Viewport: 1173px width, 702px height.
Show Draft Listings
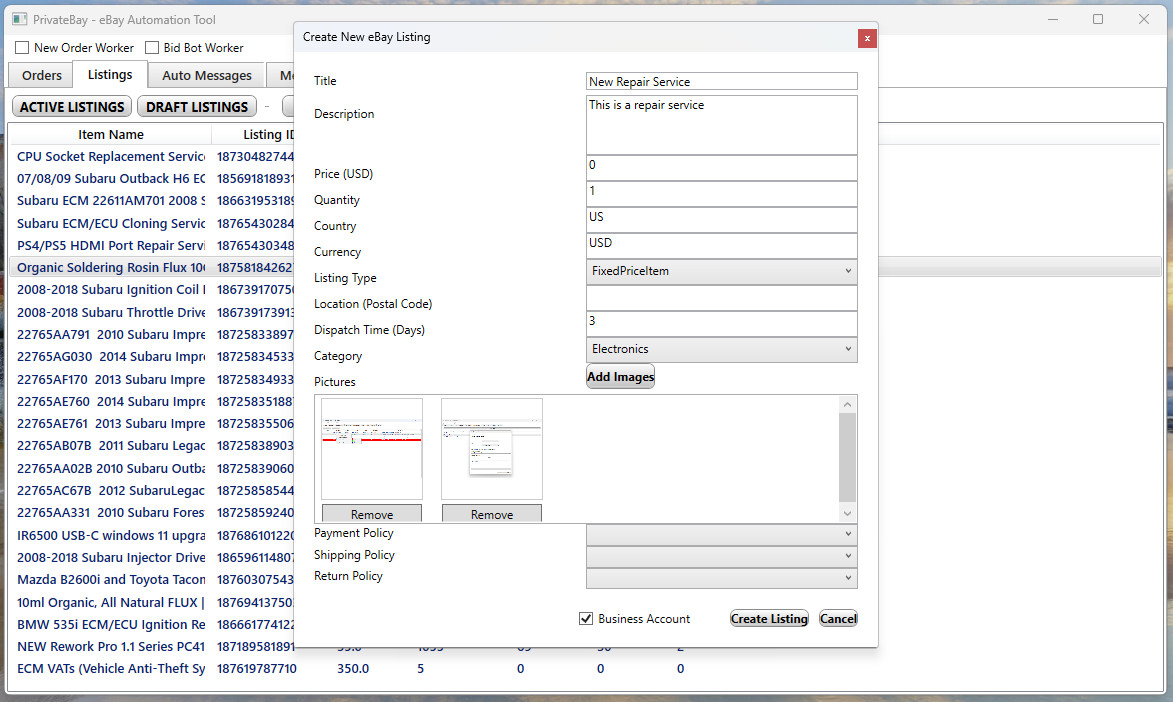(197, 107)
